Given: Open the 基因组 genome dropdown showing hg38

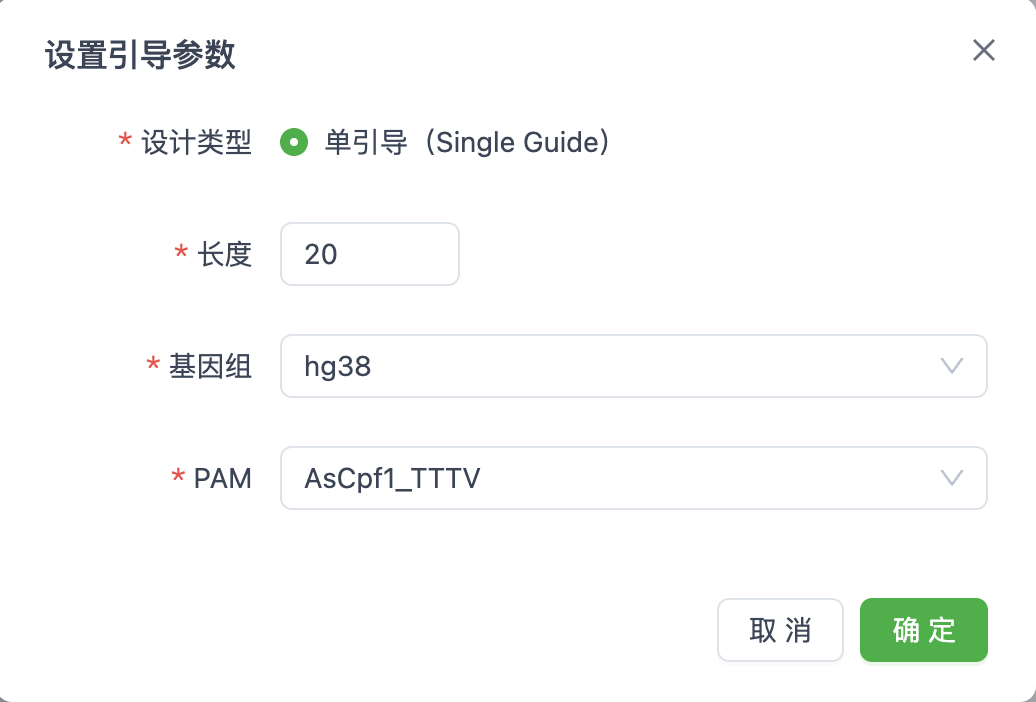Looking at the screenshot, I should pyautogui.click(x=634, y=366).
